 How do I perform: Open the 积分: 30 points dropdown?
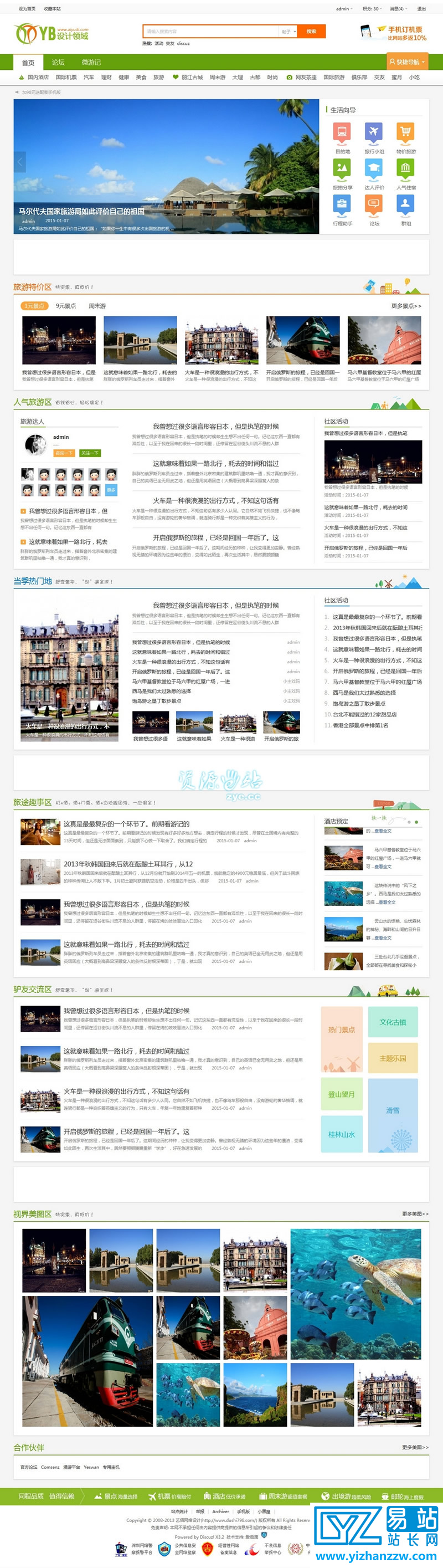coord(372,8)
